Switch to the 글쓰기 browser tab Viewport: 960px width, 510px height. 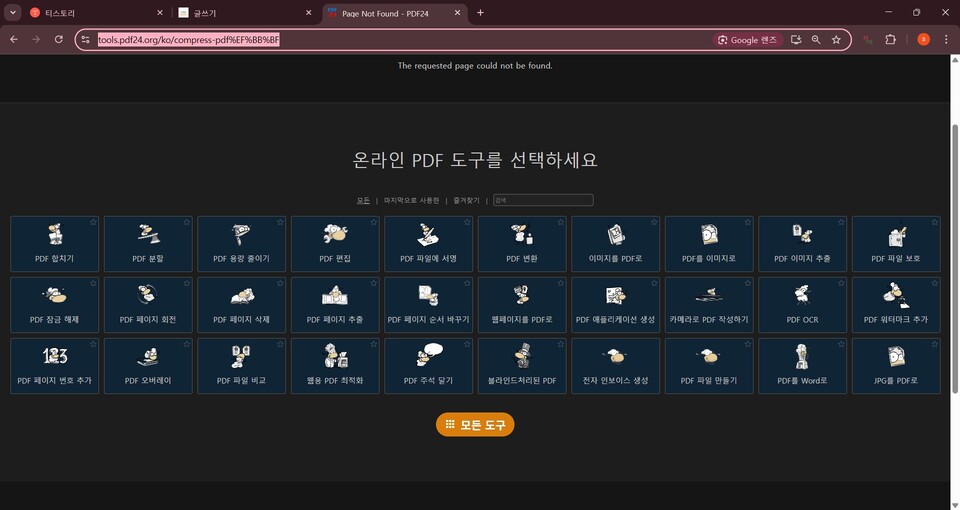[246, 13]
